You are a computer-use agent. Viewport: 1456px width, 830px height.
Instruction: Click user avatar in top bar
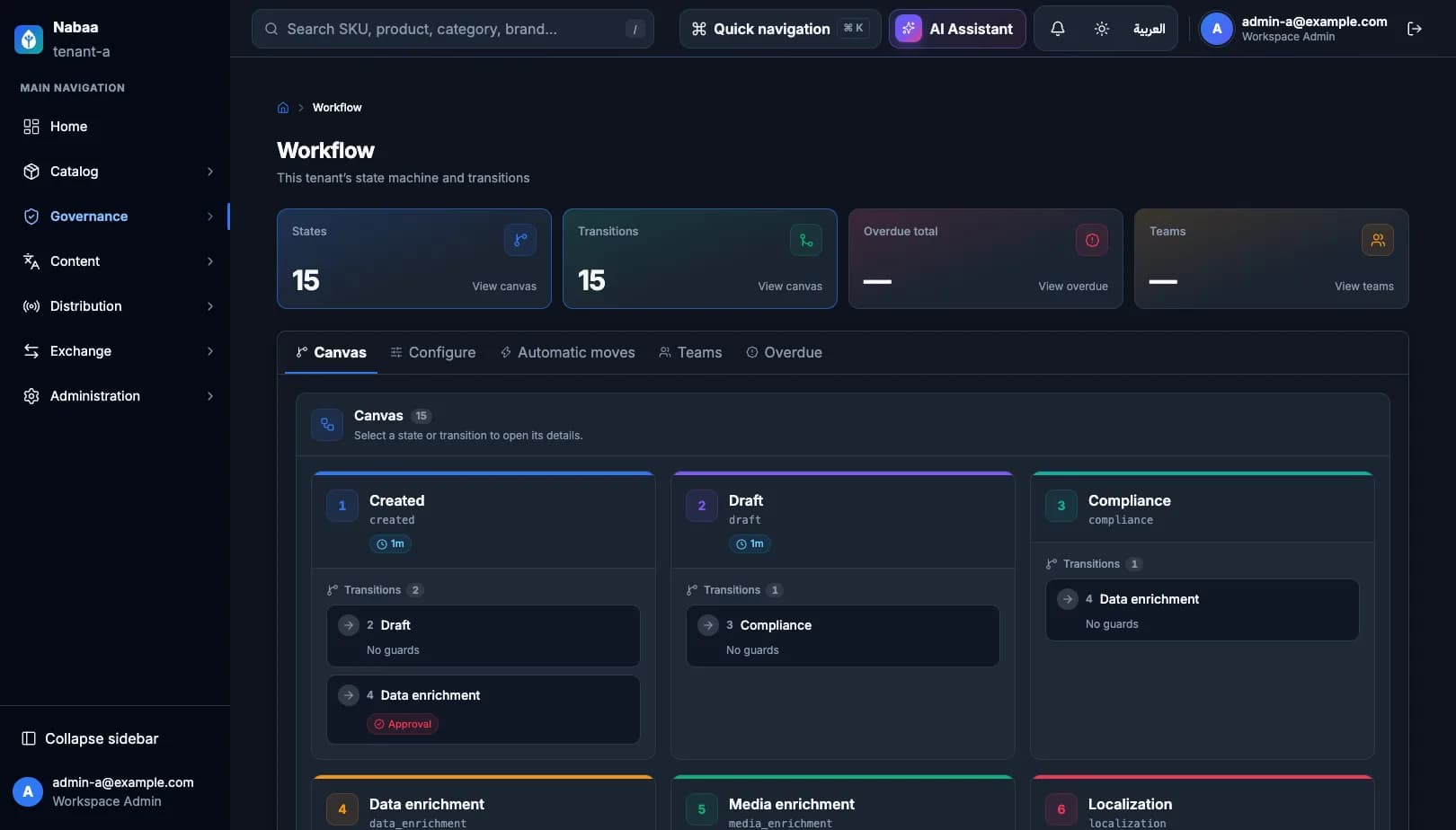click(x=1217, y=29)
